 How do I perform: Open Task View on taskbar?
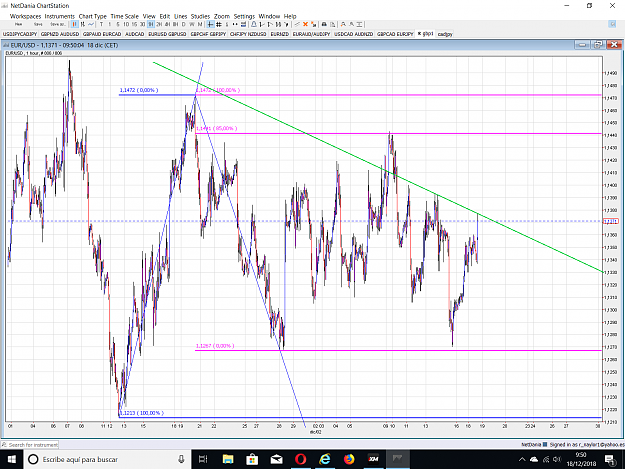203,459
